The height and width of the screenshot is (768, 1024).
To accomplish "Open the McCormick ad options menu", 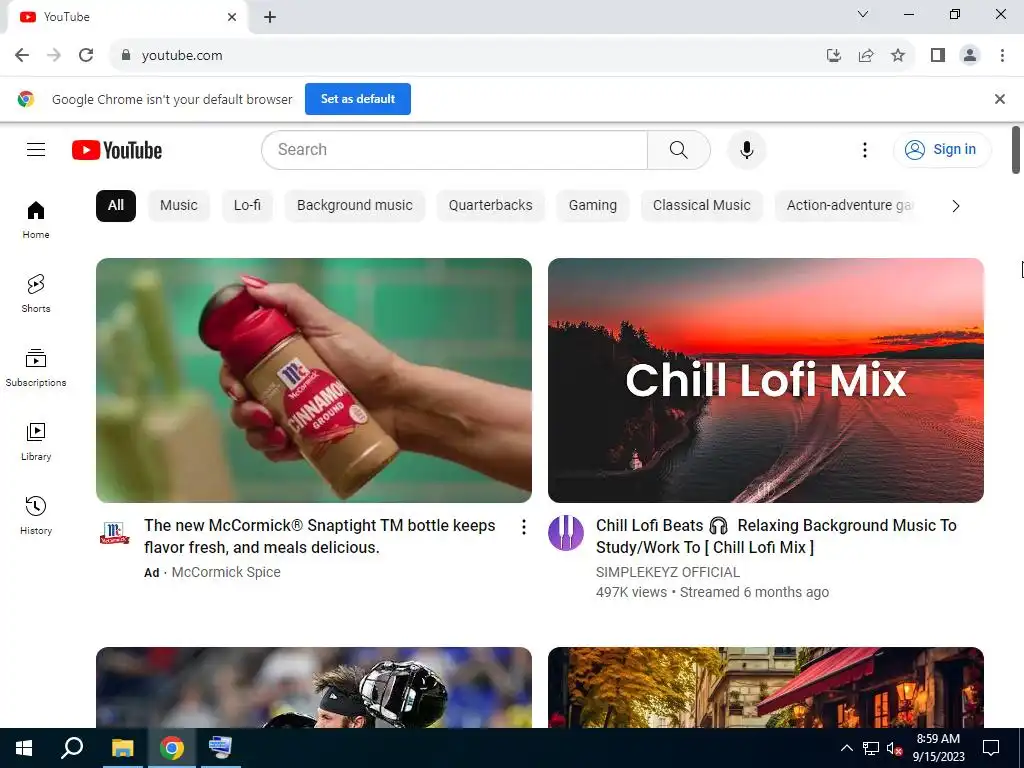I will (524, 527).
